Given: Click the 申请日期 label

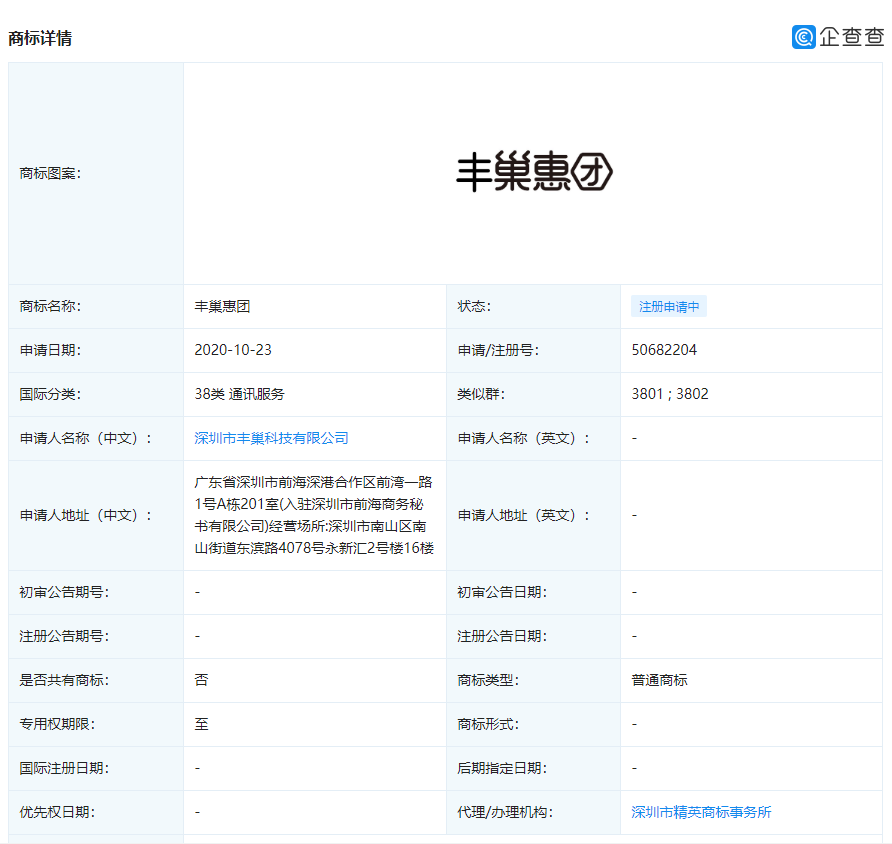Looking at the screenshot, I should point(50,350).
